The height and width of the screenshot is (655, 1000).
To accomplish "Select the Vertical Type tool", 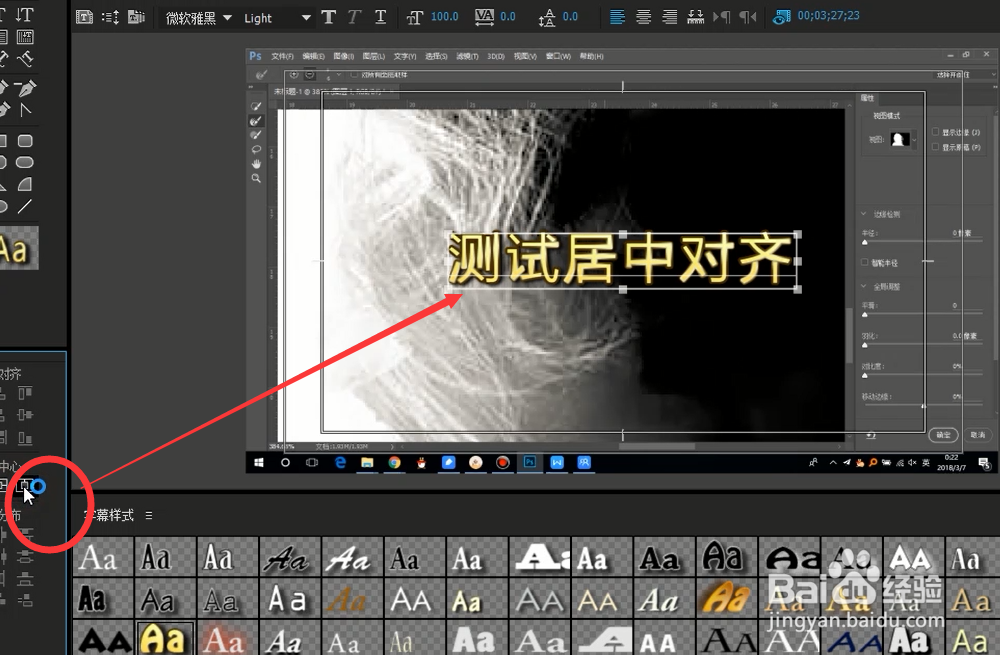I will [x=25, y=14].
